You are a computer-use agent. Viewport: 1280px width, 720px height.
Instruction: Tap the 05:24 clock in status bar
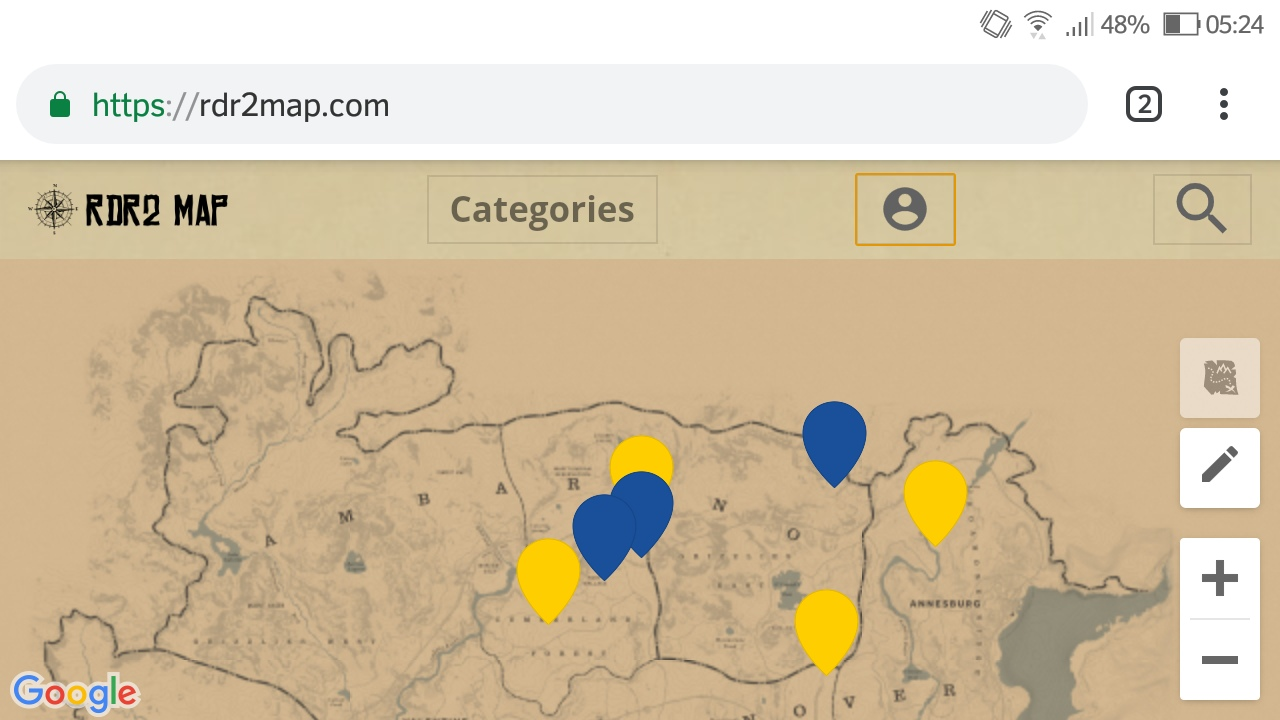[x=1235, y=25]
